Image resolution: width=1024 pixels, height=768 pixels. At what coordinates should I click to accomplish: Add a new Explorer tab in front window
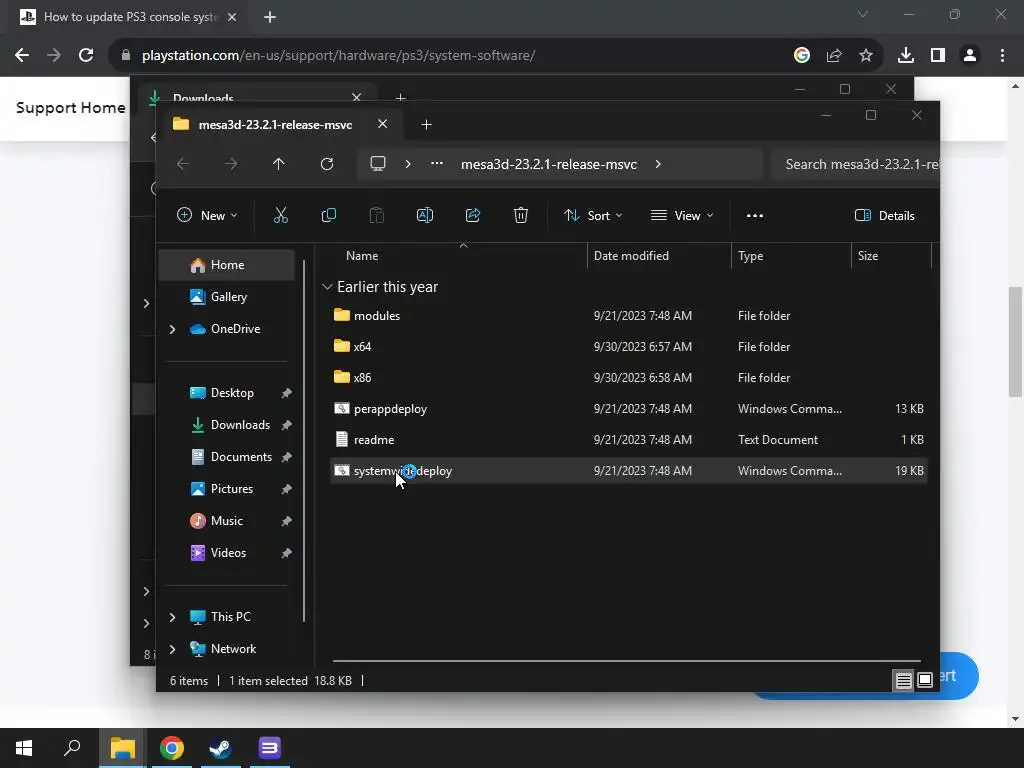click(426, 125)
